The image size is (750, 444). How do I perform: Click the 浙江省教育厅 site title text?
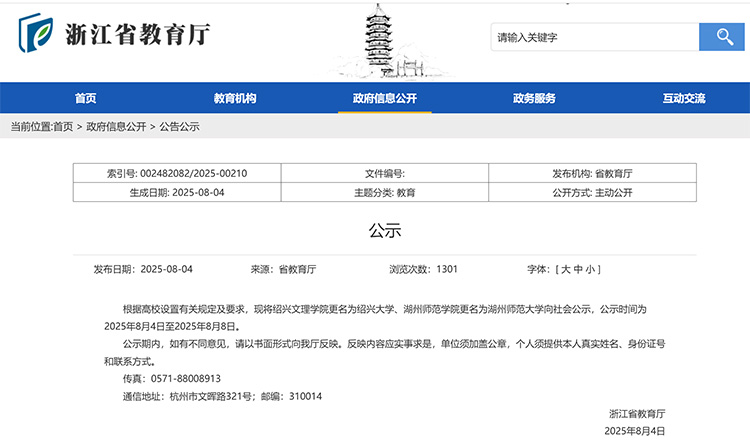137,35
